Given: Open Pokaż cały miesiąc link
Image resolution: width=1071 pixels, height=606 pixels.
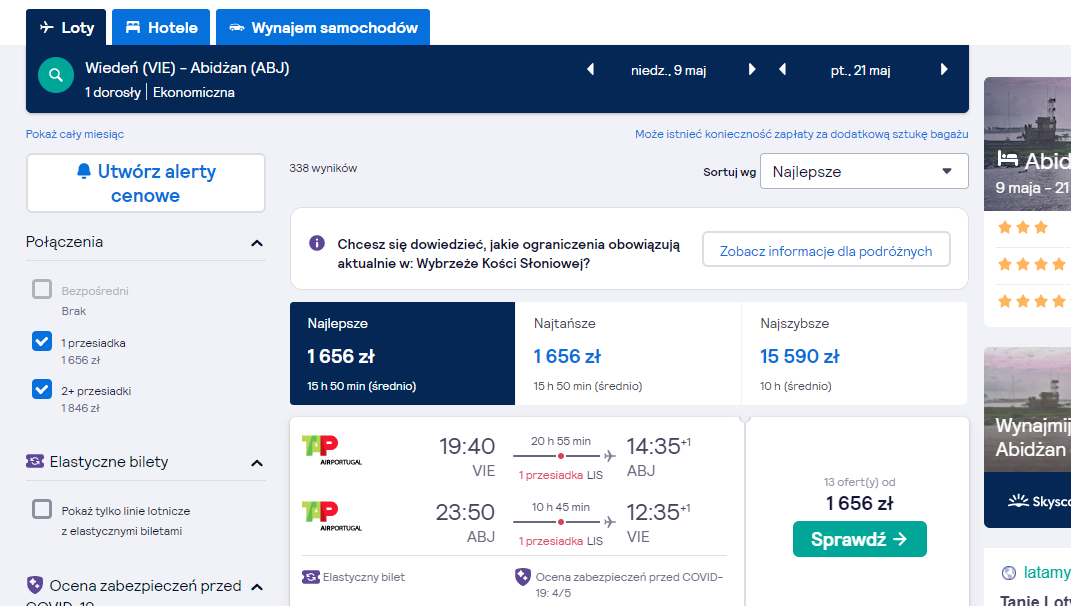Looking at the screenshot, I should (x=75, y=135).
